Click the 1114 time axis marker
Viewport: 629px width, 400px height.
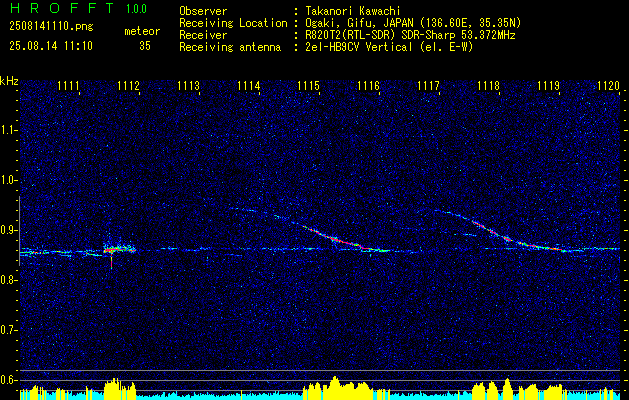pos(248,85)
